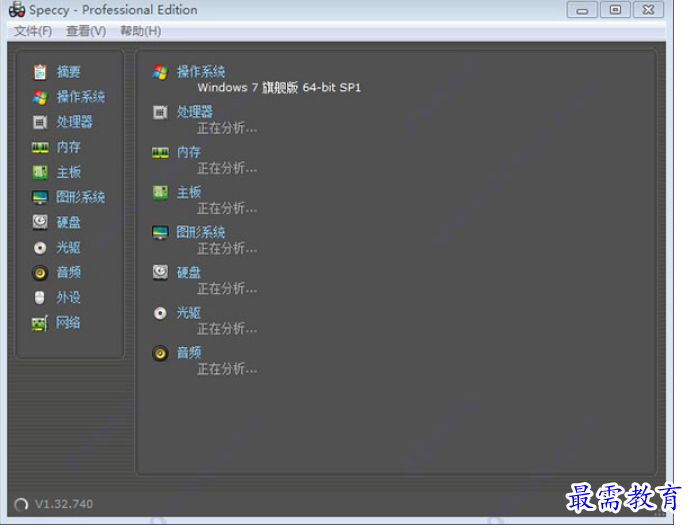Click the Windows 7 旗舰版 64-bit SP1 text
This screenshot has height=529, width=690.
[279, 88]
